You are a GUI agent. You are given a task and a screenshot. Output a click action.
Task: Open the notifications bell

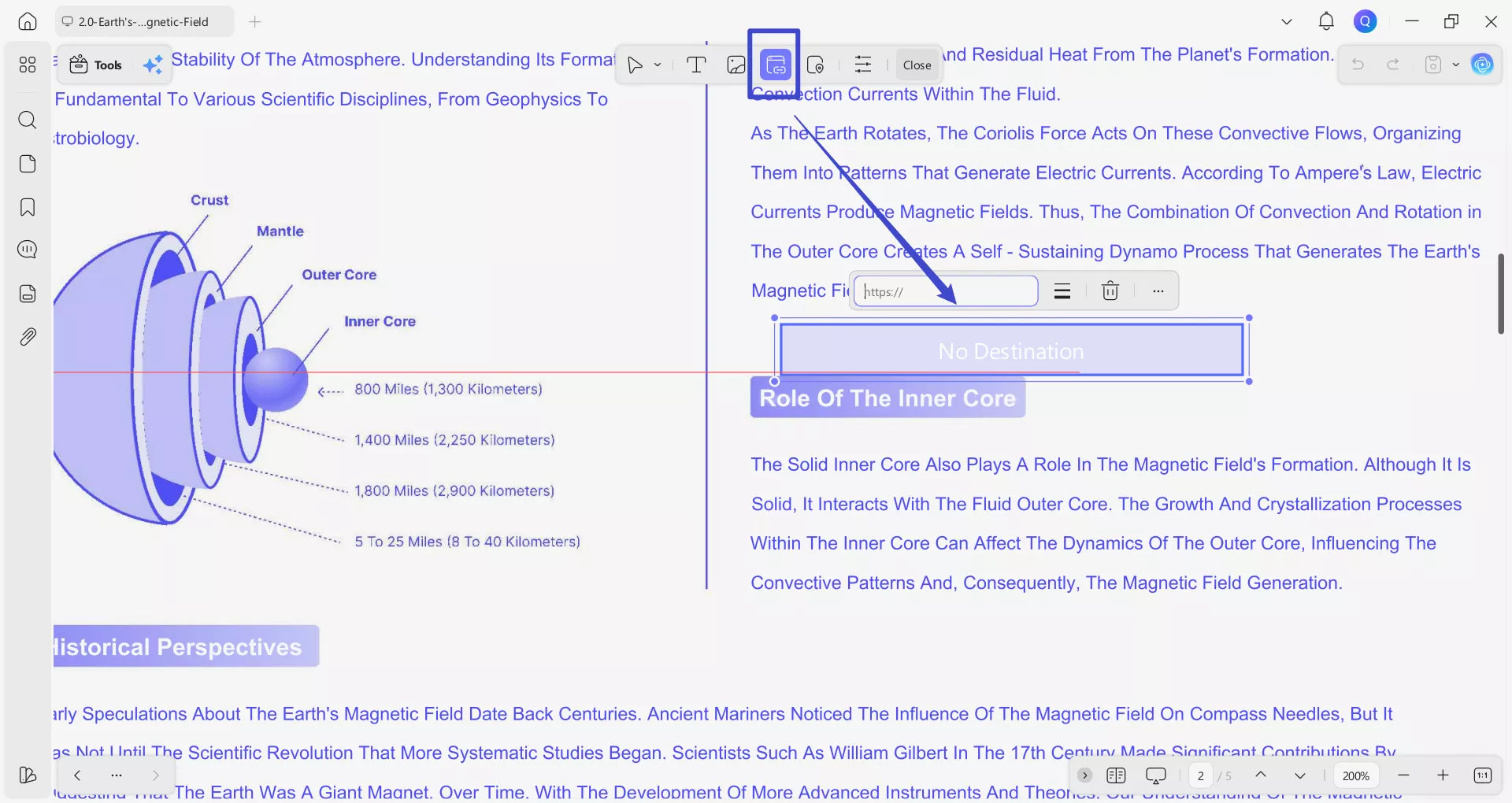[1326, 22]
